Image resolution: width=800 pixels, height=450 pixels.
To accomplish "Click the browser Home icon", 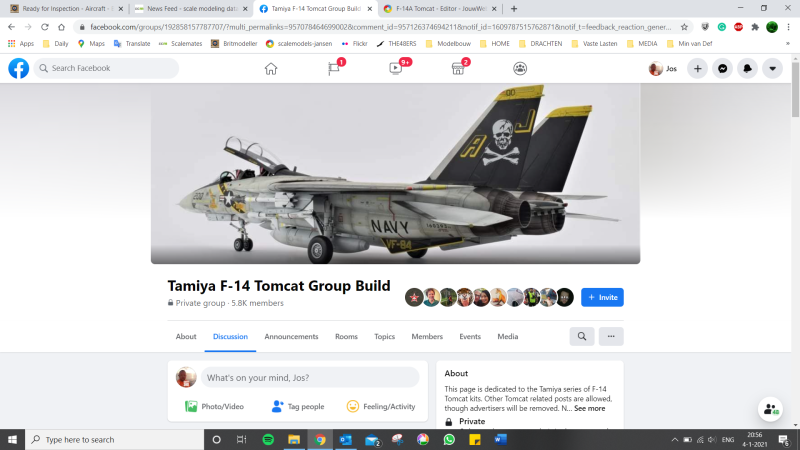I will coord(61,27).
